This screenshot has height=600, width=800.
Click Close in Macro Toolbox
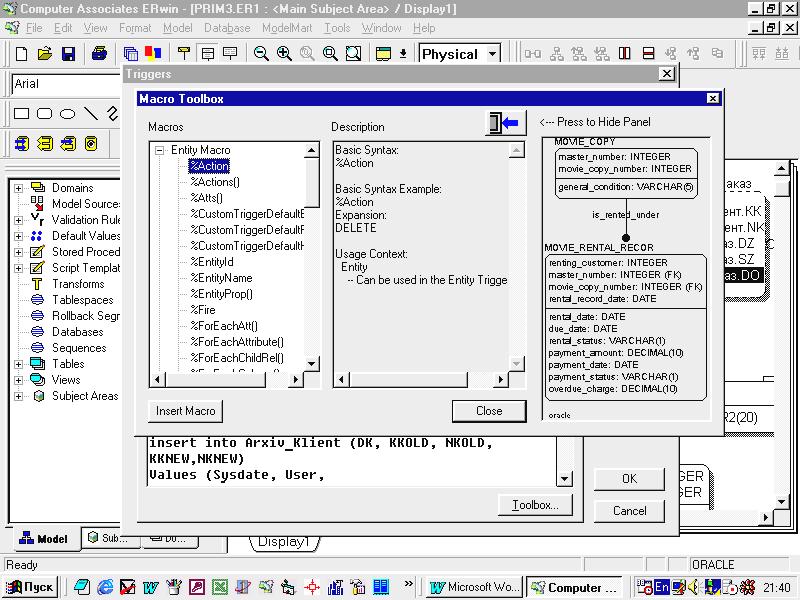click(x=489, y=411)
